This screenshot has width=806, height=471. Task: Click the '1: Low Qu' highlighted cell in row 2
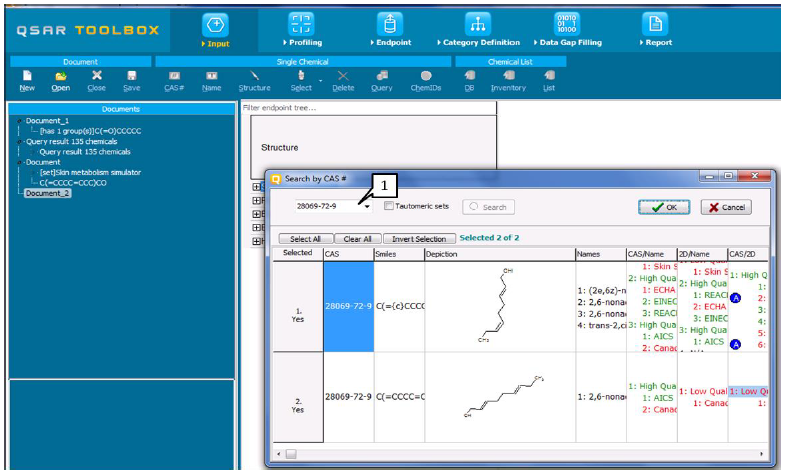[x=748, y=391]
